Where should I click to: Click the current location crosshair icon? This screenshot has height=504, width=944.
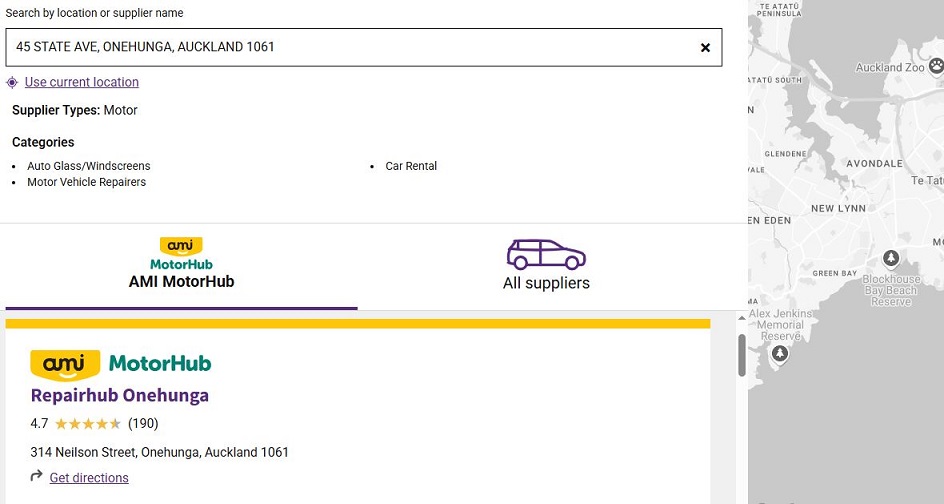(12, 82)
